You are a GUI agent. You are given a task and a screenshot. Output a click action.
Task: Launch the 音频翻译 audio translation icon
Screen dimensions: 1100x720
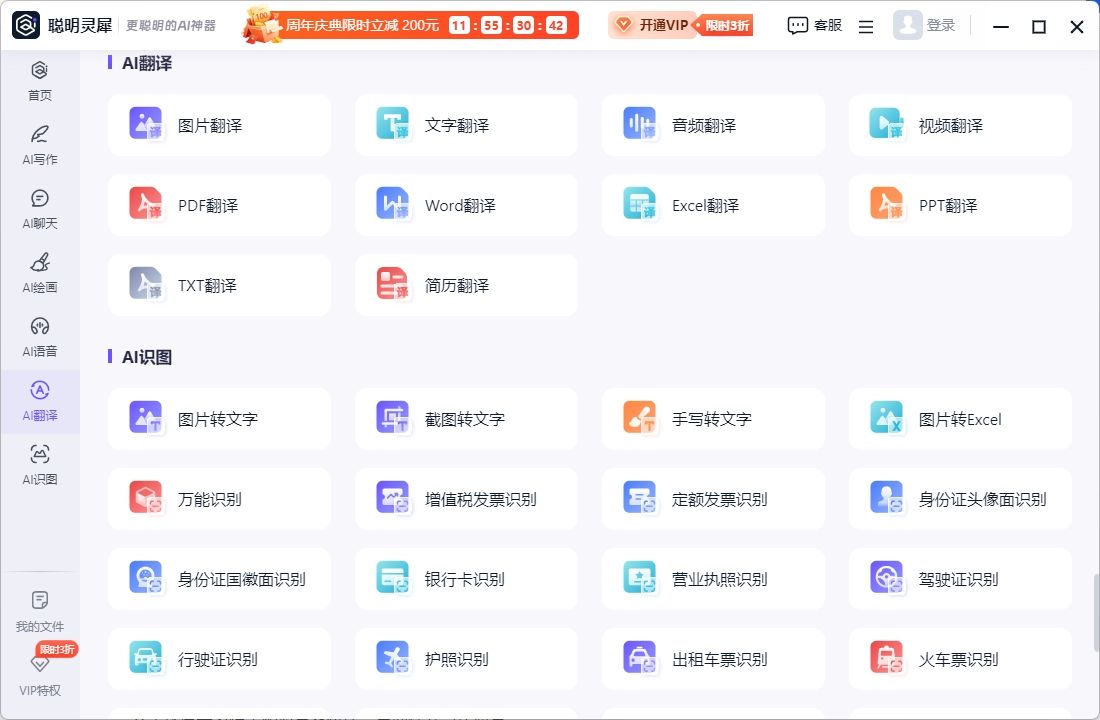[640, 124]
